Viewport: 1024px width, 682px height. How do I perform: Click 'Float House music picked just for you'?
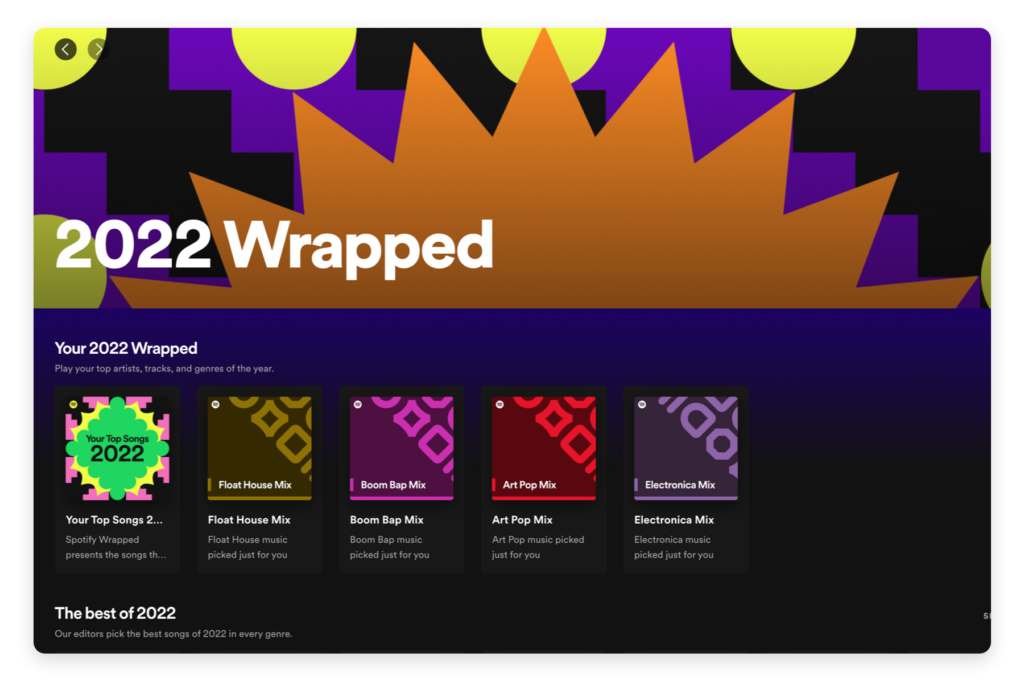click(x=248, y=547)
